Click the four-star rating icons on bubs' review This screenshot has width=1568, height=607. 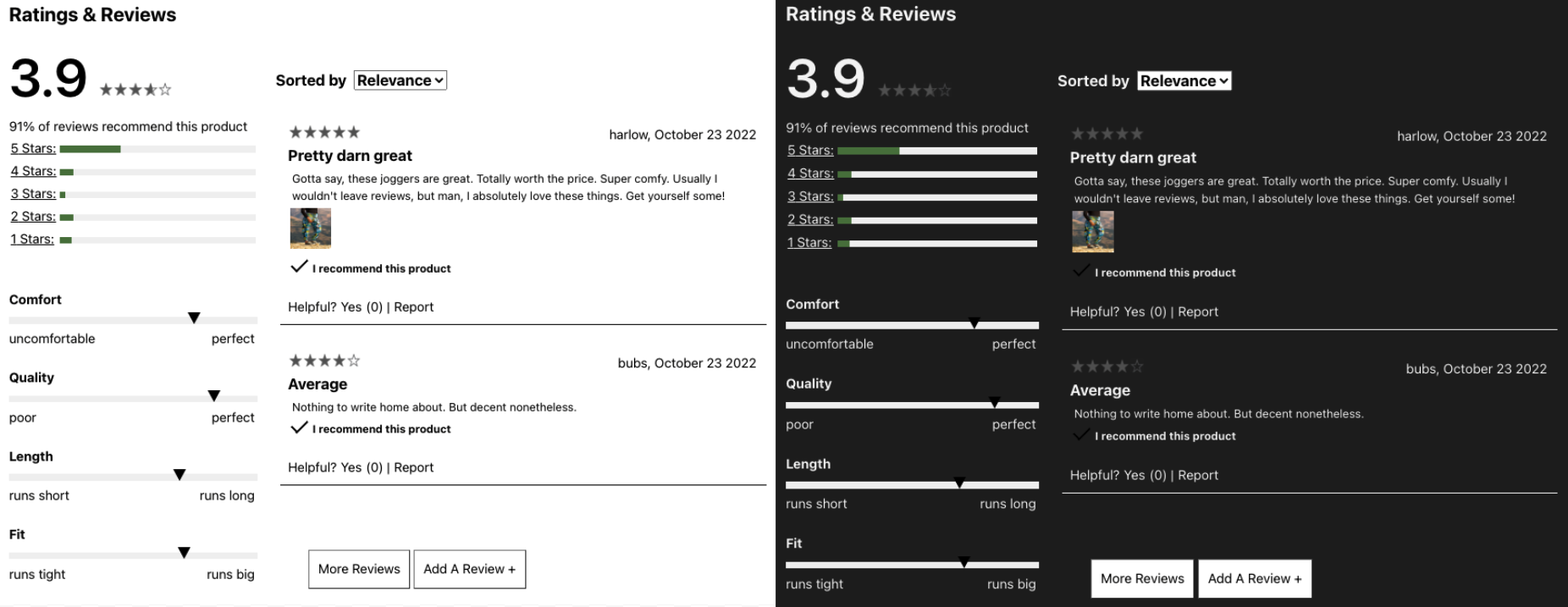(323, 361)
